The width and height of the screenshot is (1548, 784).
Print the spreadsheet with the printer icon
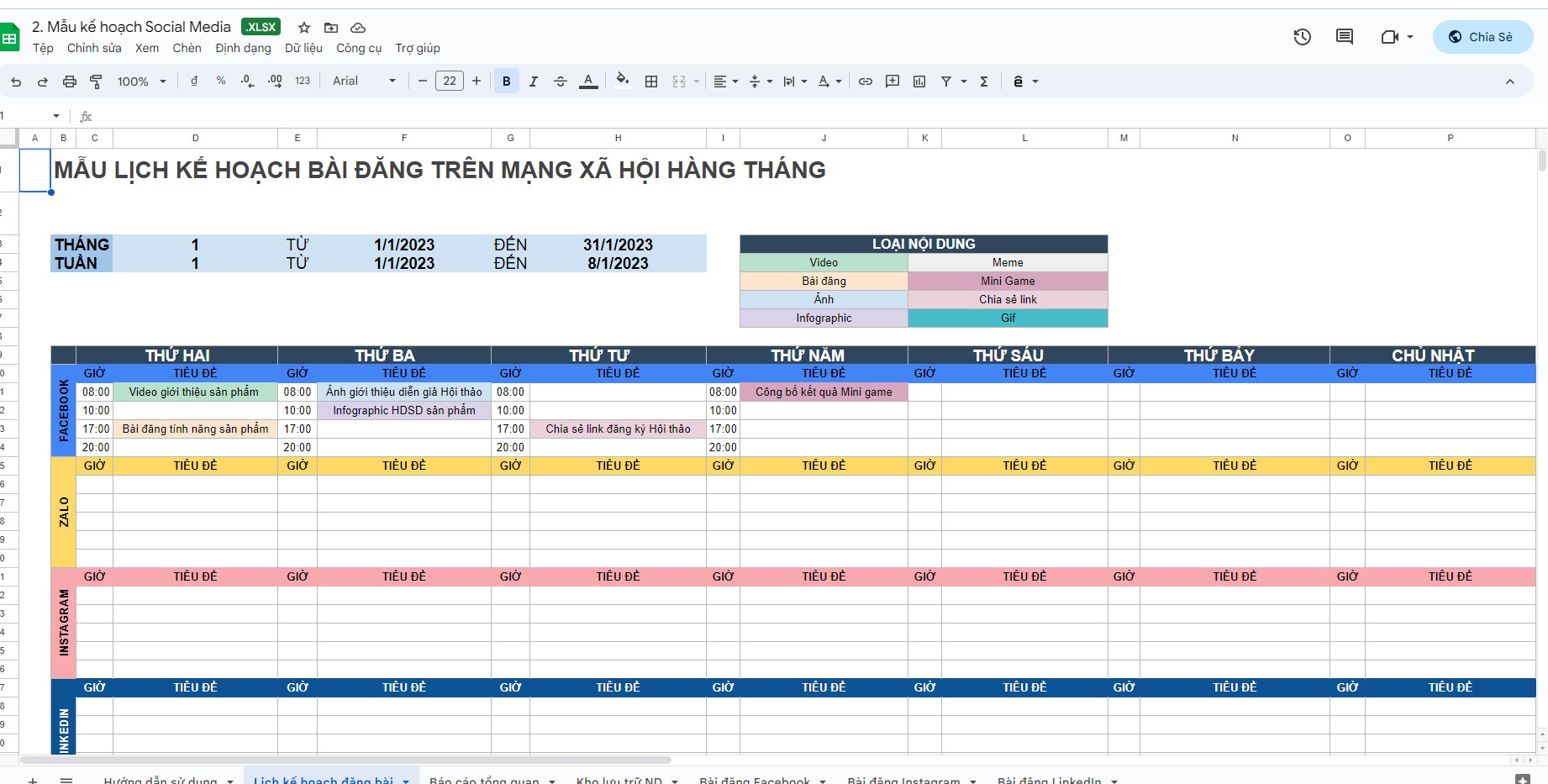click(x=70, y=82)
